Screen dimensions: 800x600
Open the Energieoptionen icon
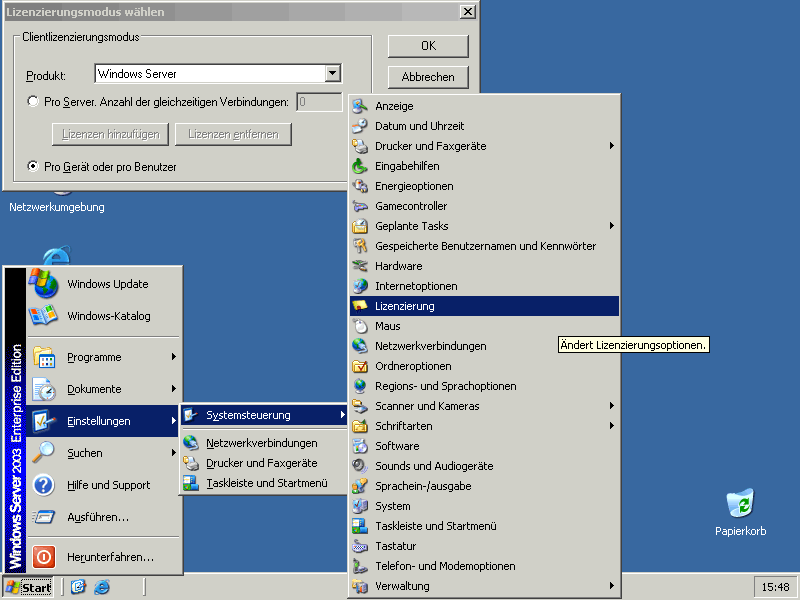(360, 186)
